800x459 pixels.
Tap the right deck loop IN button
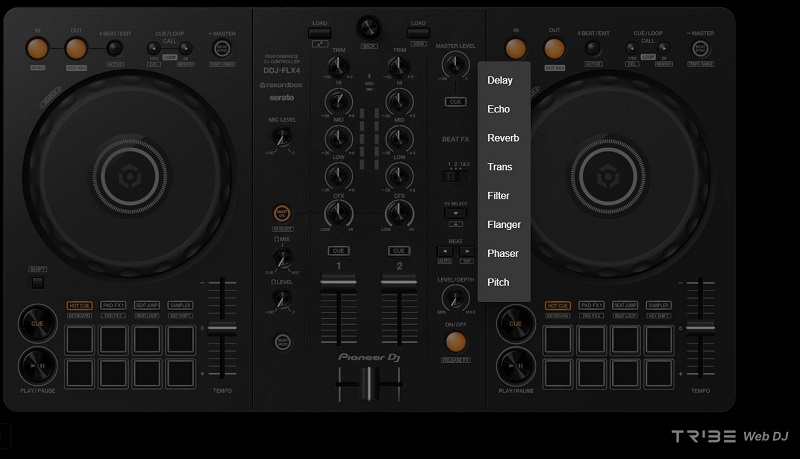tap(516, 49)
